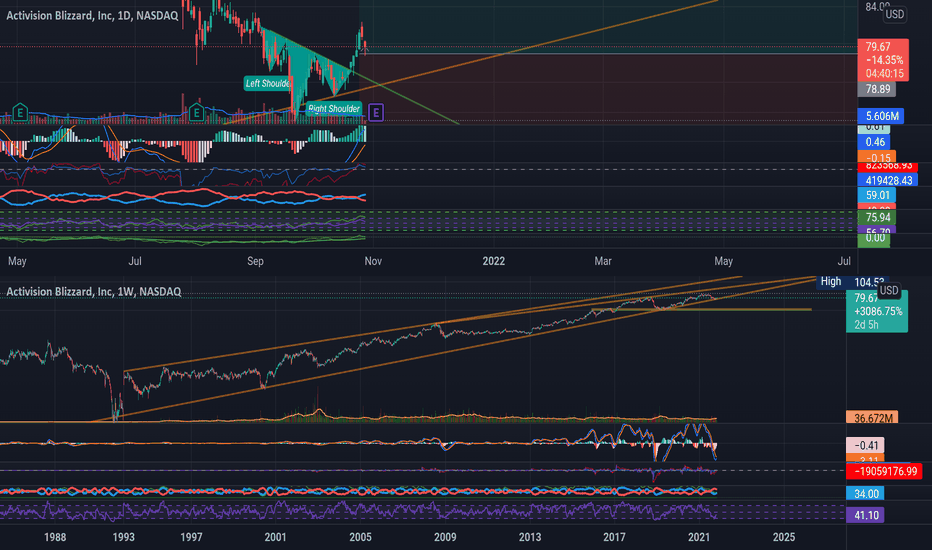
Task: Click the 2021 label on weekly time axis
Action: [699, 537]
